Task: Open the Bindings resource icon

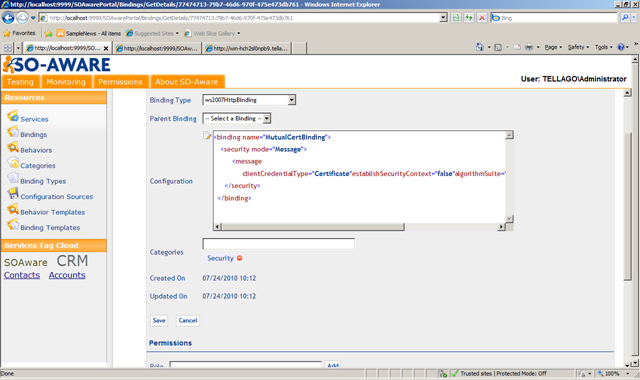Action: tap(13, 132)
